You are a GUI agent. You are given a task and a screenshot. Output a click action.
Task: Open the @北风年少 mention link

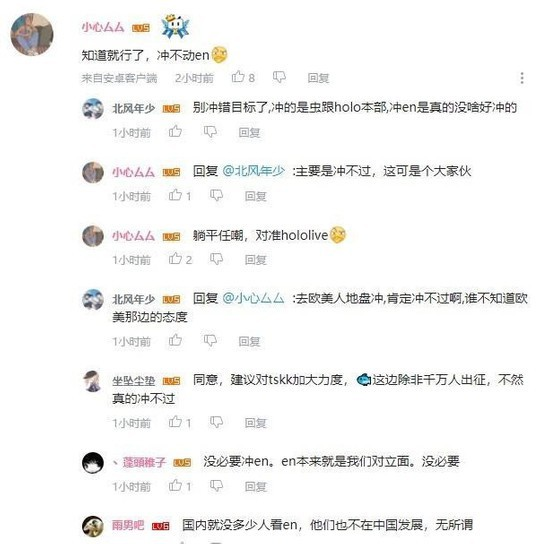click(x=253, y=171)
